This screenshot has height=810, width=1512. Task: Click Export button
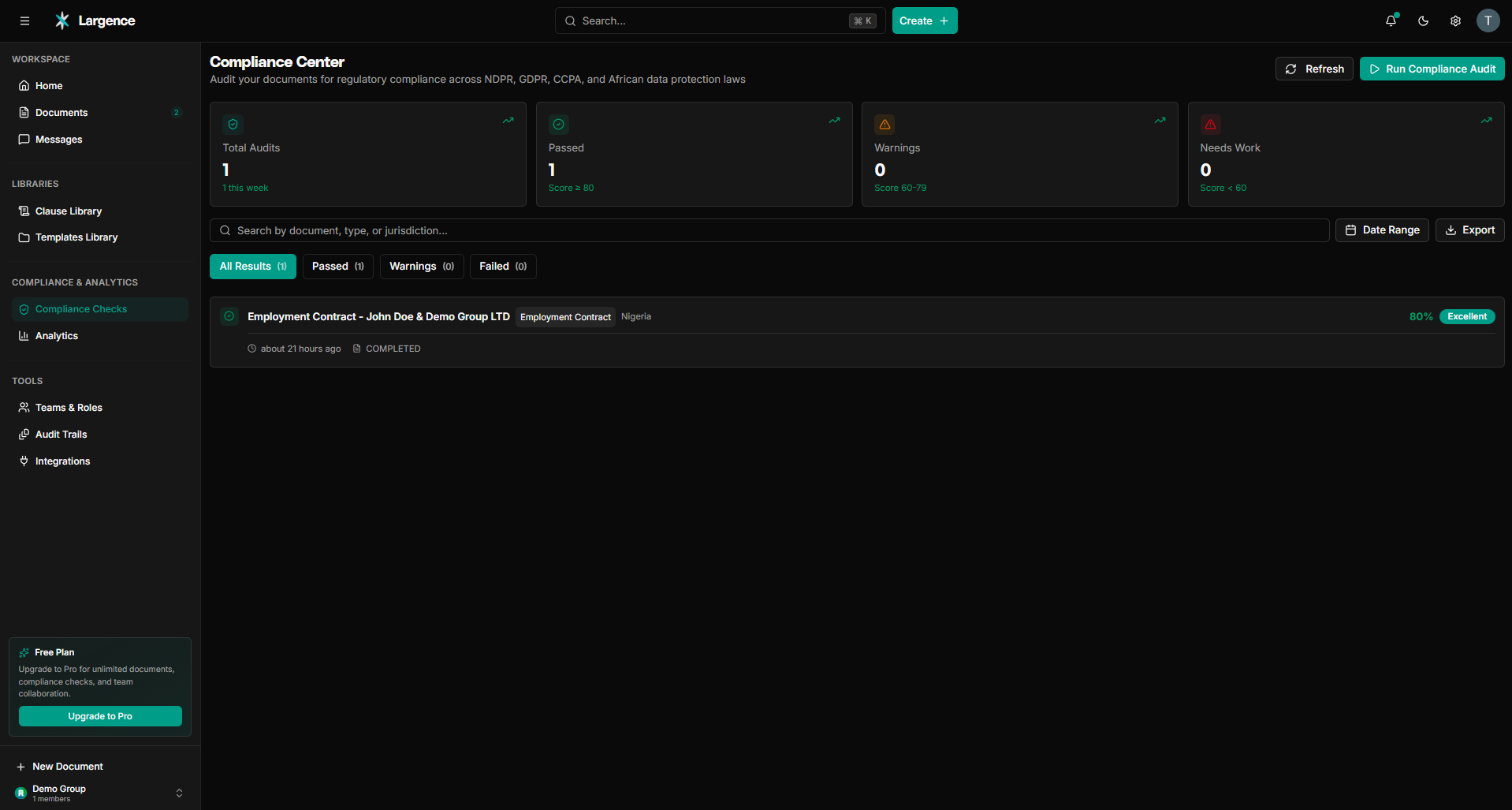tap(1469, 230)
